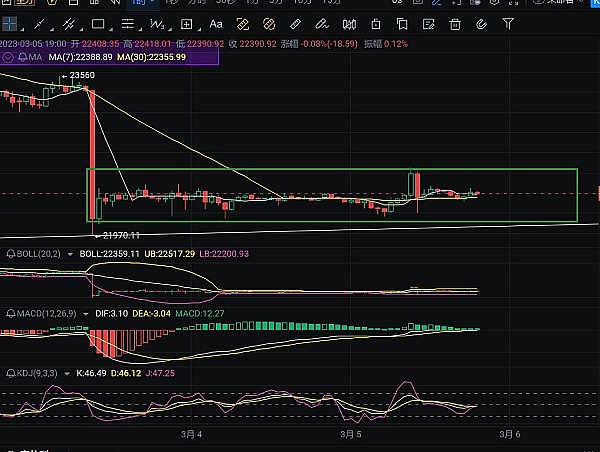Select the freehand brush tool
Screen dimensions: 600x452
tap(322, 24)
